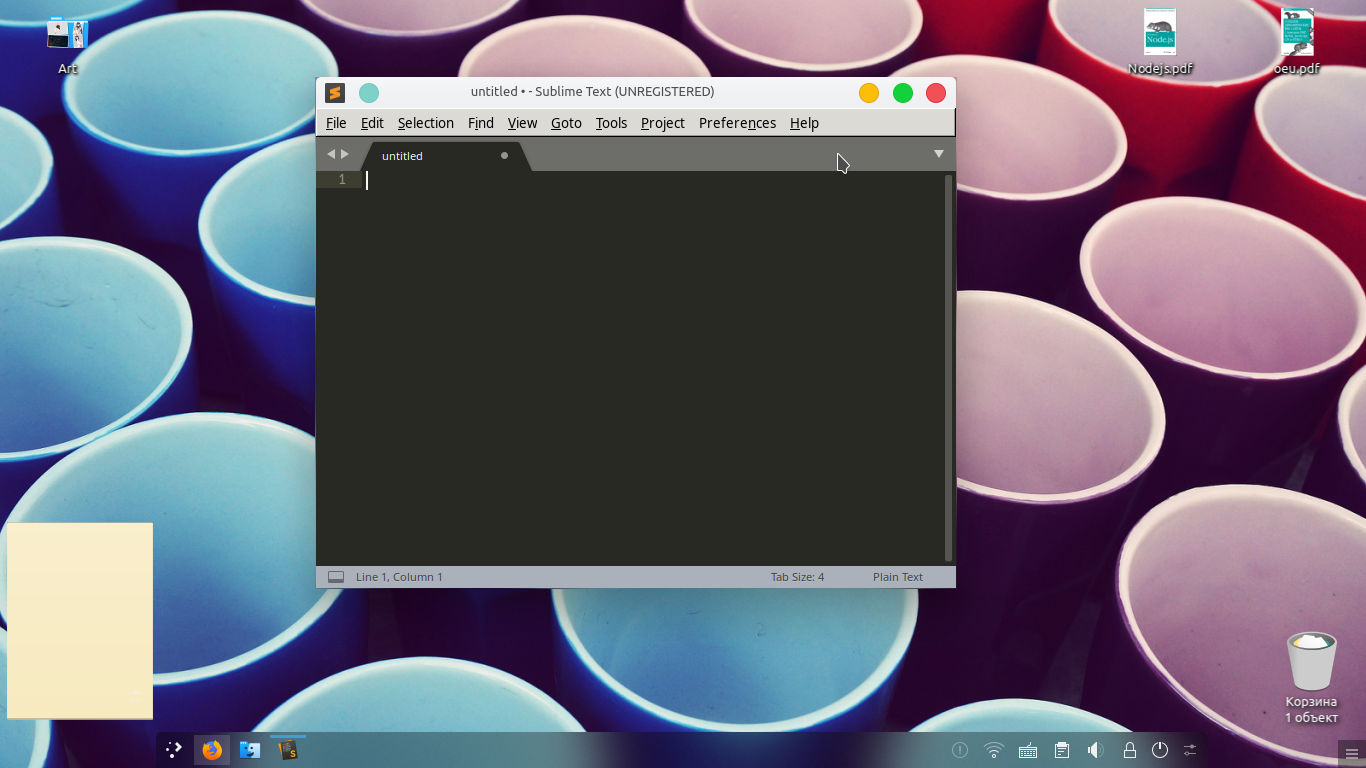Open the View menu
Image resolution: width=1366 pixels, height=768 pixels.
click(x=522, y=123)
